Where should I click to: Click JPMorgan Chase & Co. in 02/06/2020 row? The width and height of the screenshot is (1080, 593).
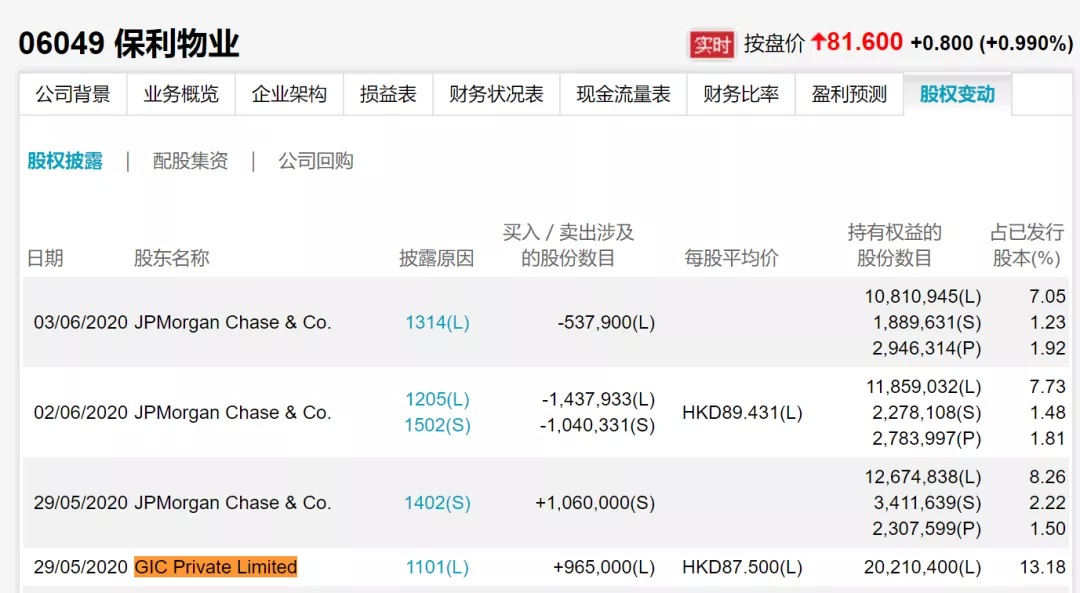point(233,413)
